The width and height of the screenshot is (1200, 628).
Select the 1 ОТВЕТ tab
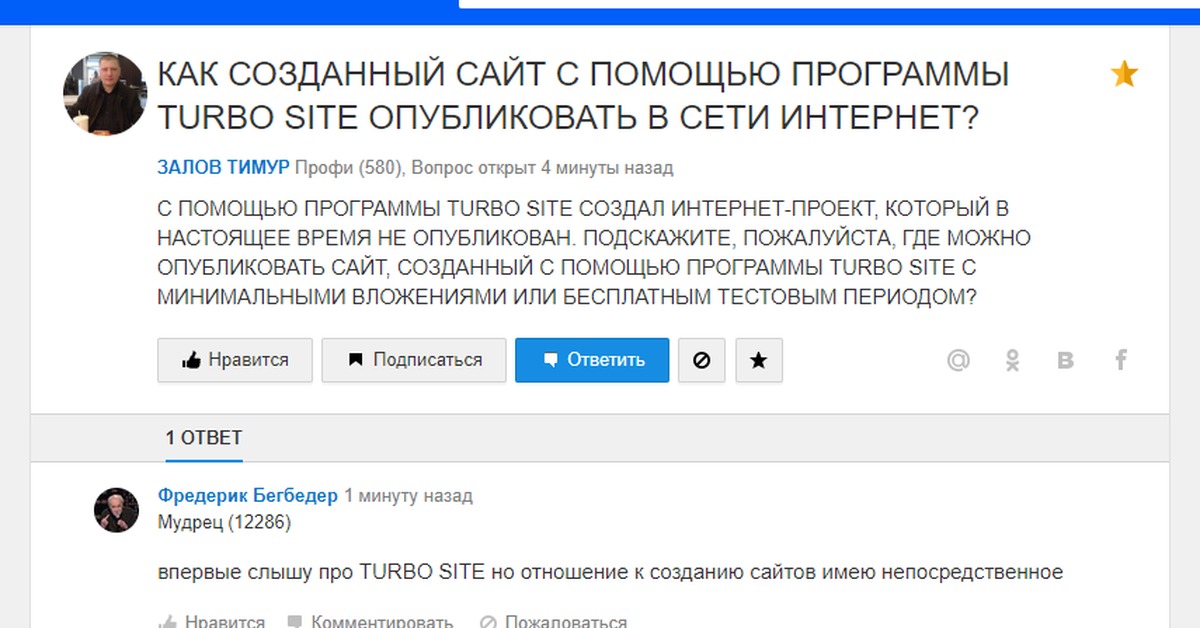coord(204,439)
